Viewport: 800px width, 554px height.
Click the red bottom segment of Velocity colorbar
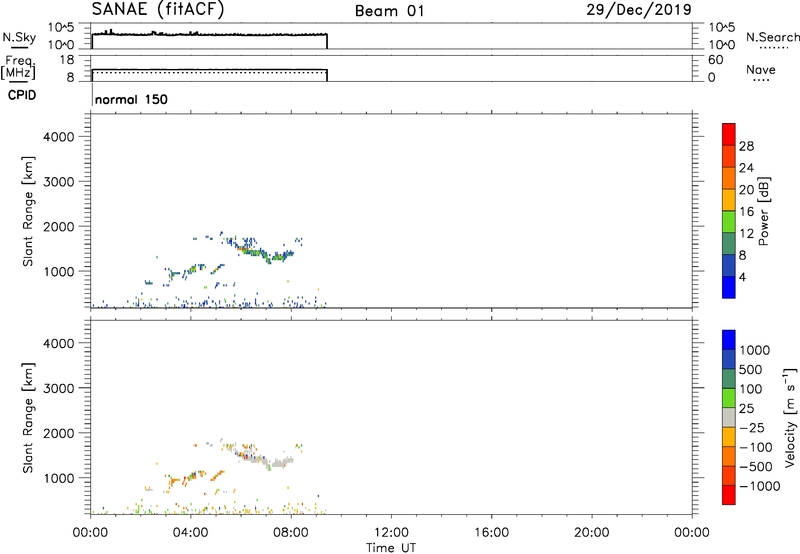coord(729,495)
